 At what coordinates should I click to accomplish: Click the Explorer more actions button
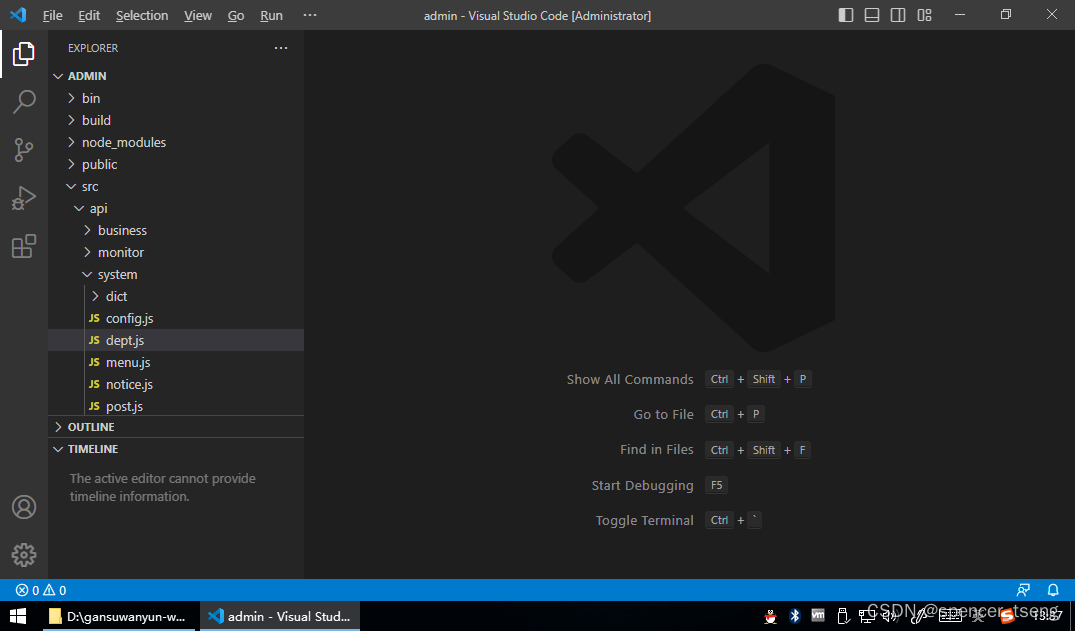click(281, 47)
